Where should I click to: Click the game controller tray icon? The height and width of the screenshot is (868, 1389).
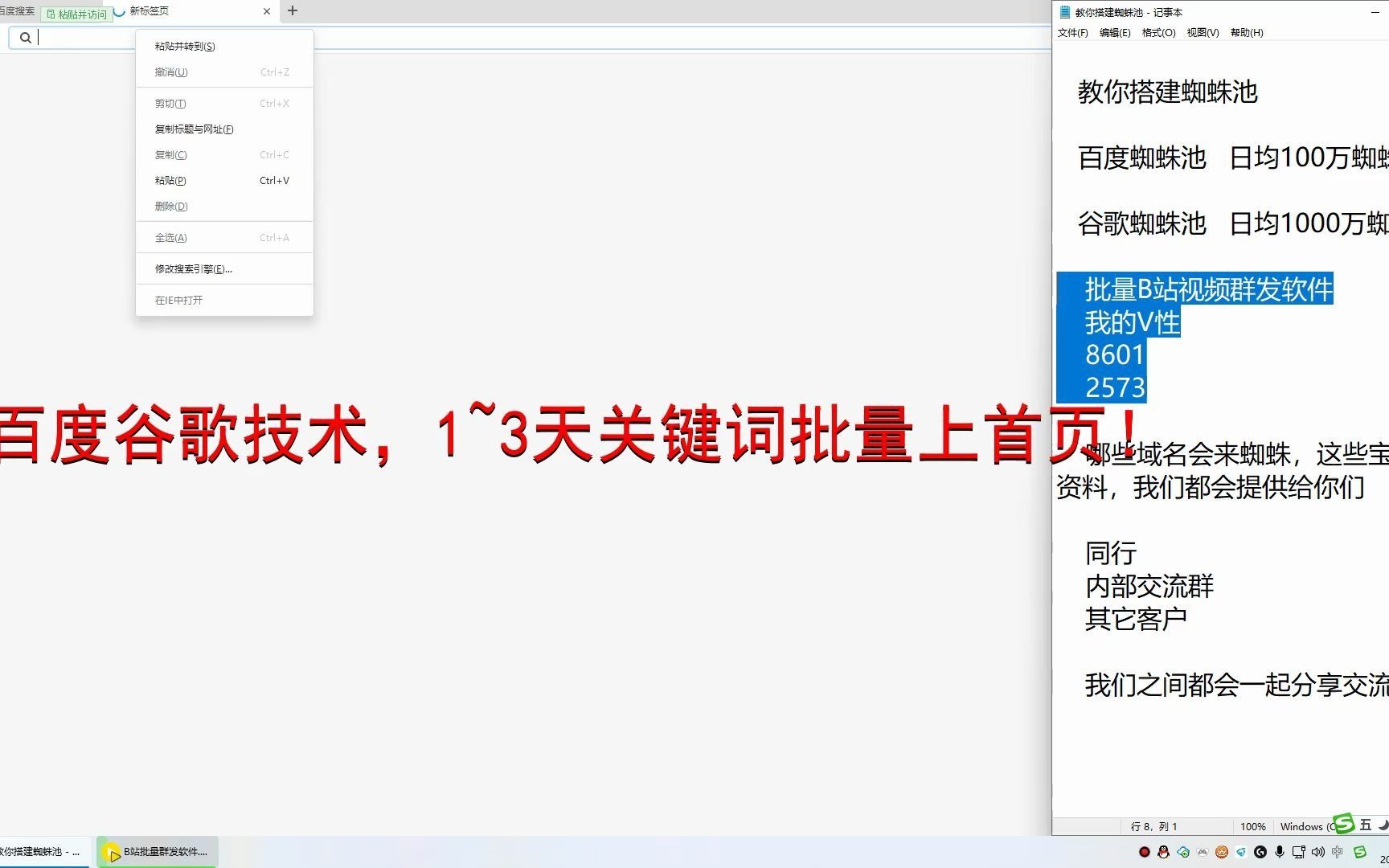[1203, 852]
